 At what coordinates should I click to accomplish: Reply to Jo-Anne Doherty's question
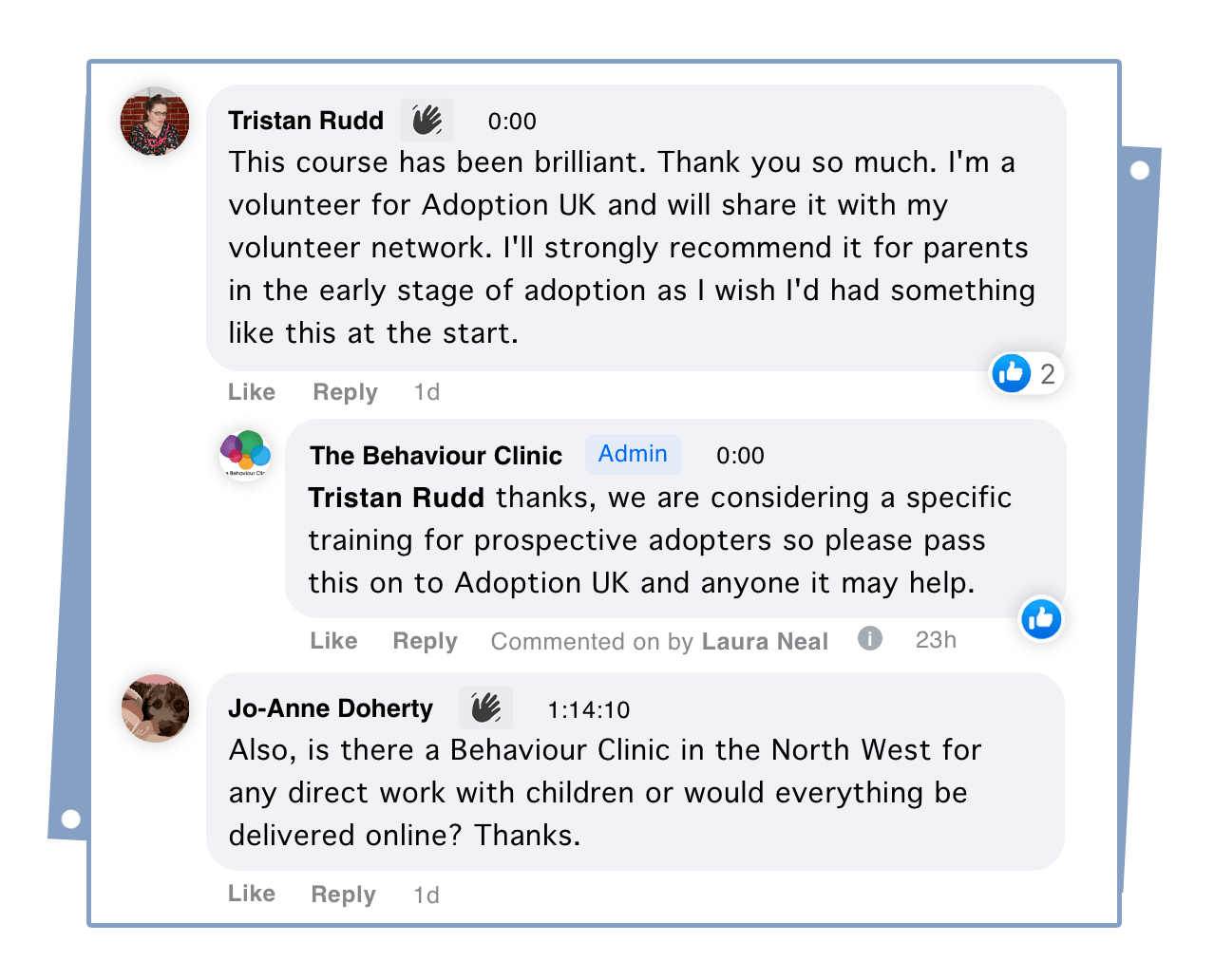coord(343,894)
